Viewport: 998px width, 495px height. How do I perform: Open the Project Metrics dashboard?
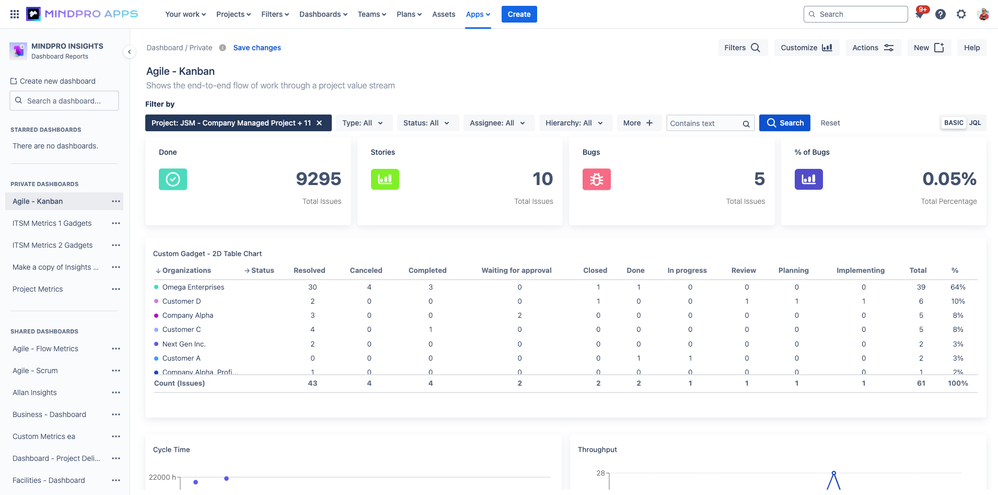(x=38, y=289)
